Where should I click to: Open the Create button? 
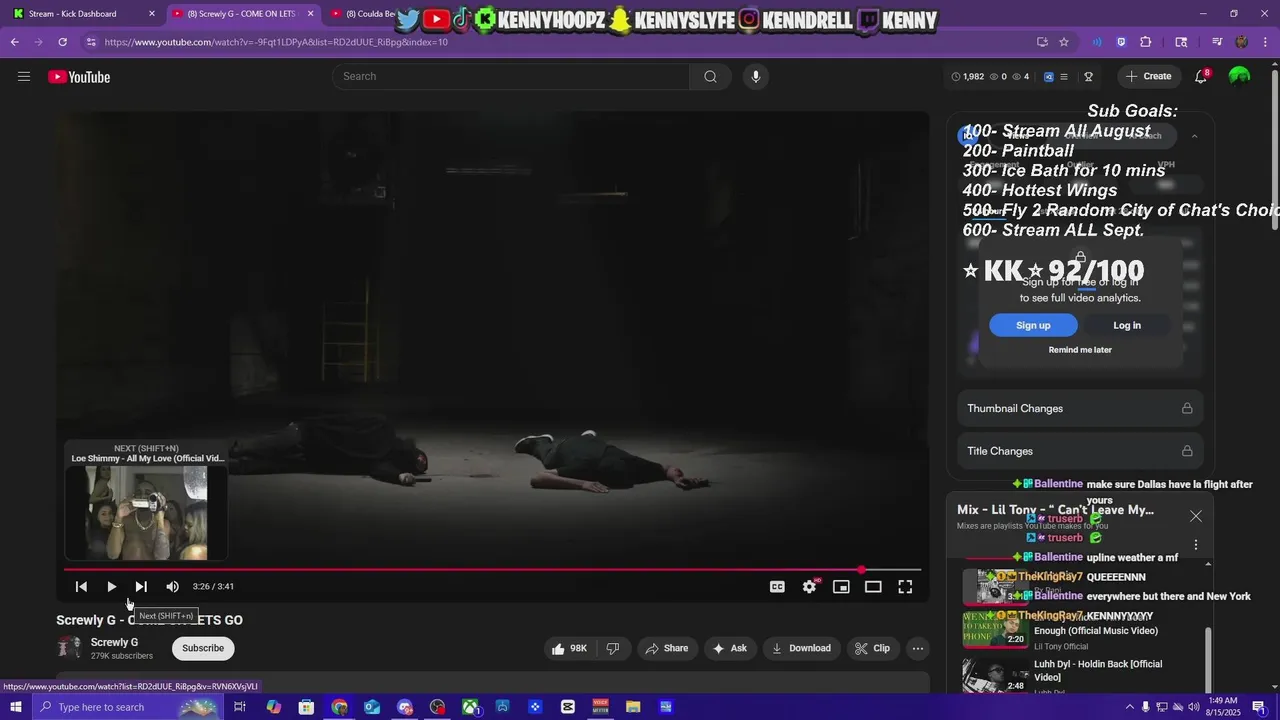coord(1149,77)
